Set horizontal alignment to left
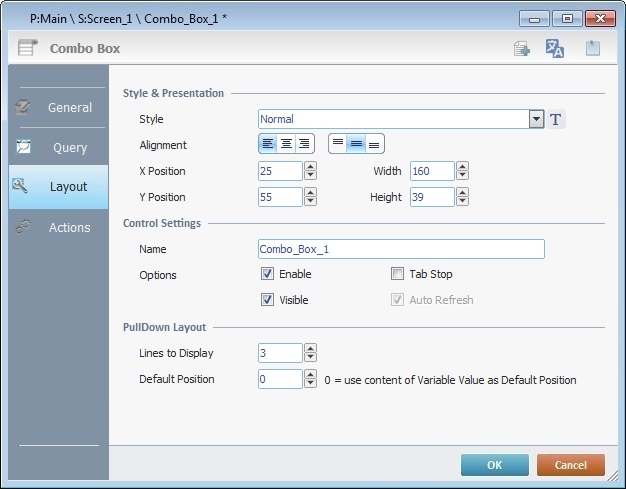This screenshot has height=489, width=626. click(268, 144)
